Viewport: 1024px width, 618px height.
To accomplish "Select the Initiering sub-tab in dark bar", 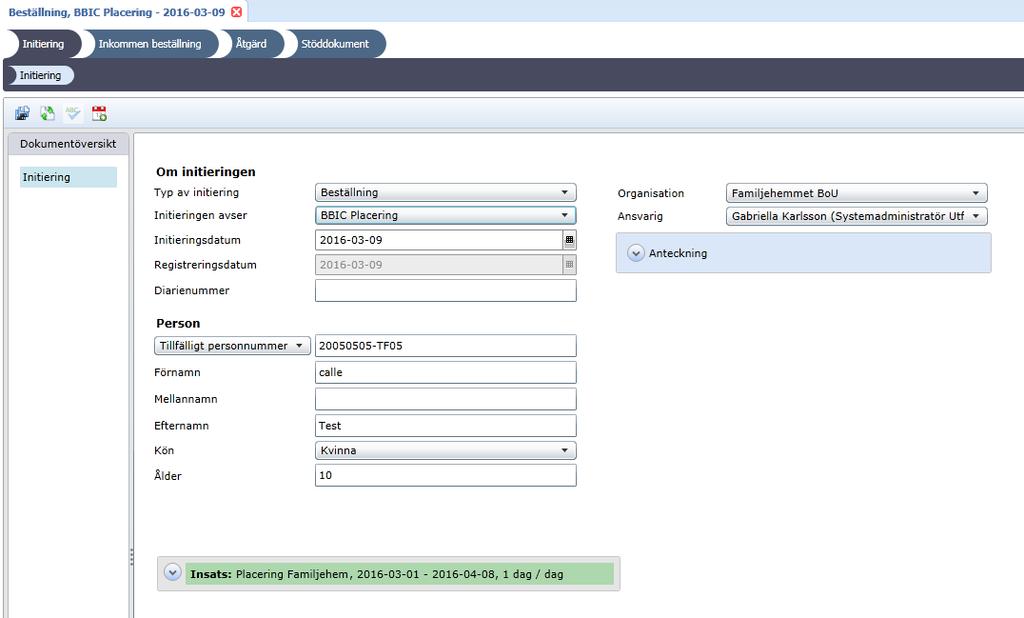I will click(x=40, y=75).
